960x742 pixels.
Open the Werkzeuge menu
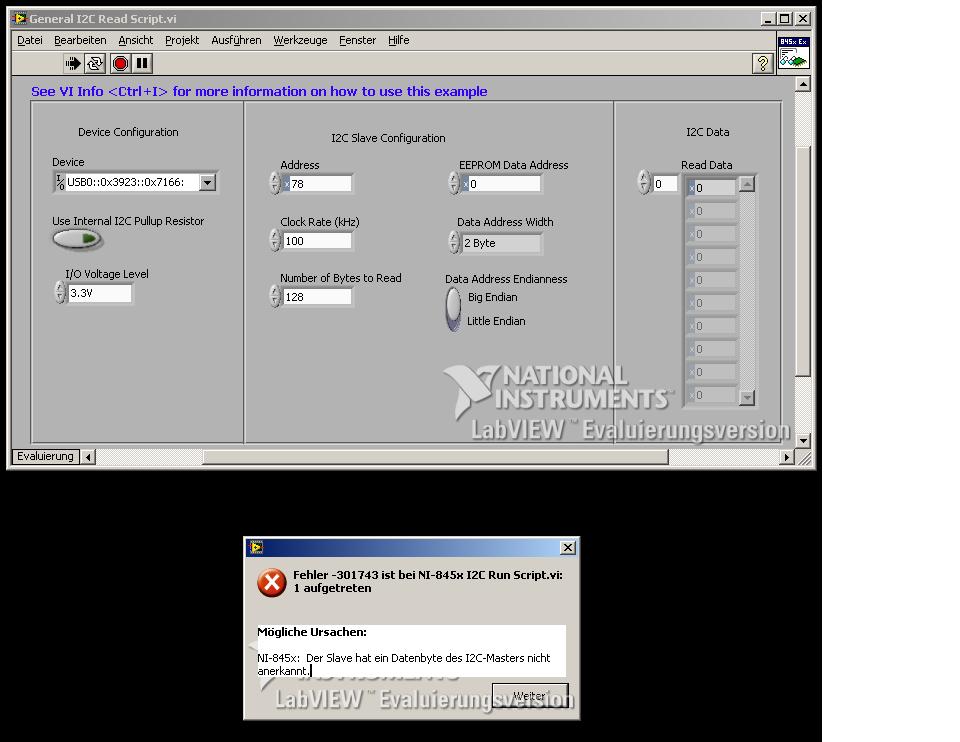coord(300,40)
